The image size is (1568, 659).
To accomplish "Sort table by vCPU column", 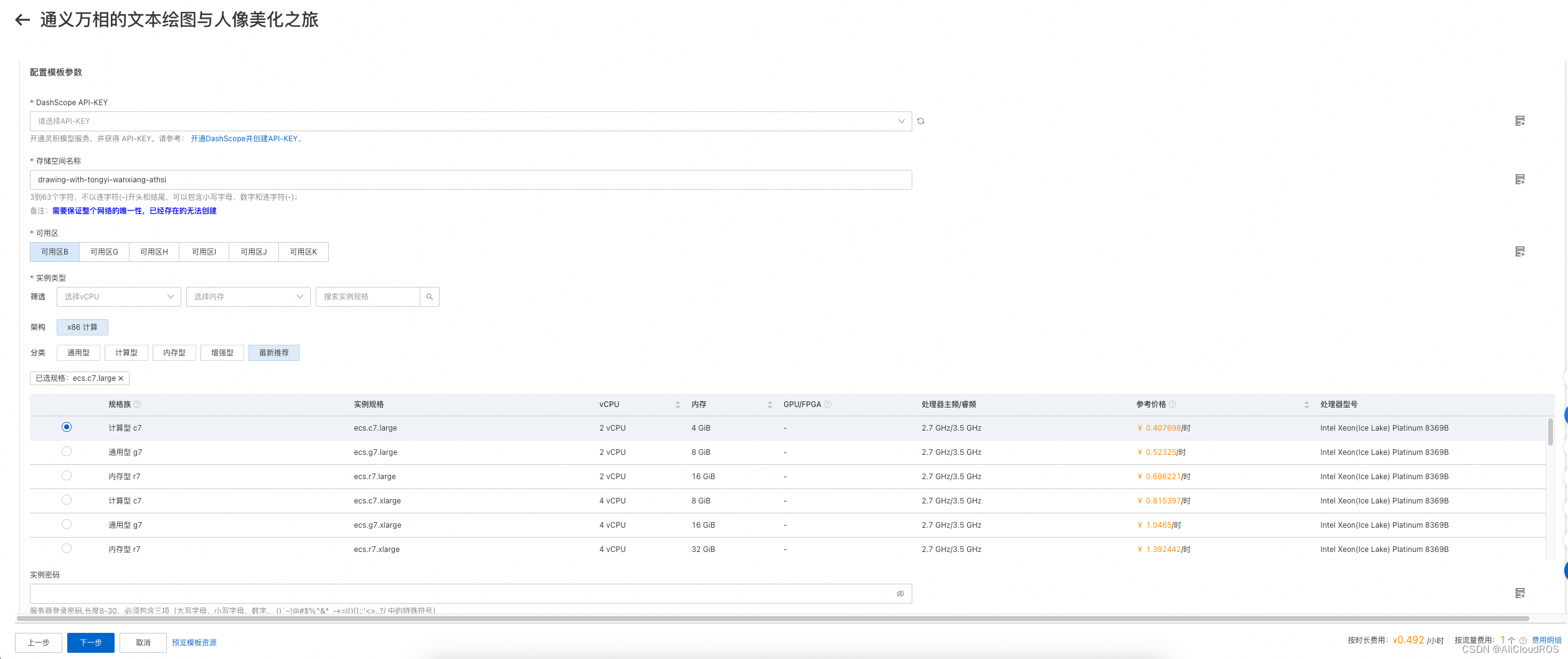I will [678, 404].
